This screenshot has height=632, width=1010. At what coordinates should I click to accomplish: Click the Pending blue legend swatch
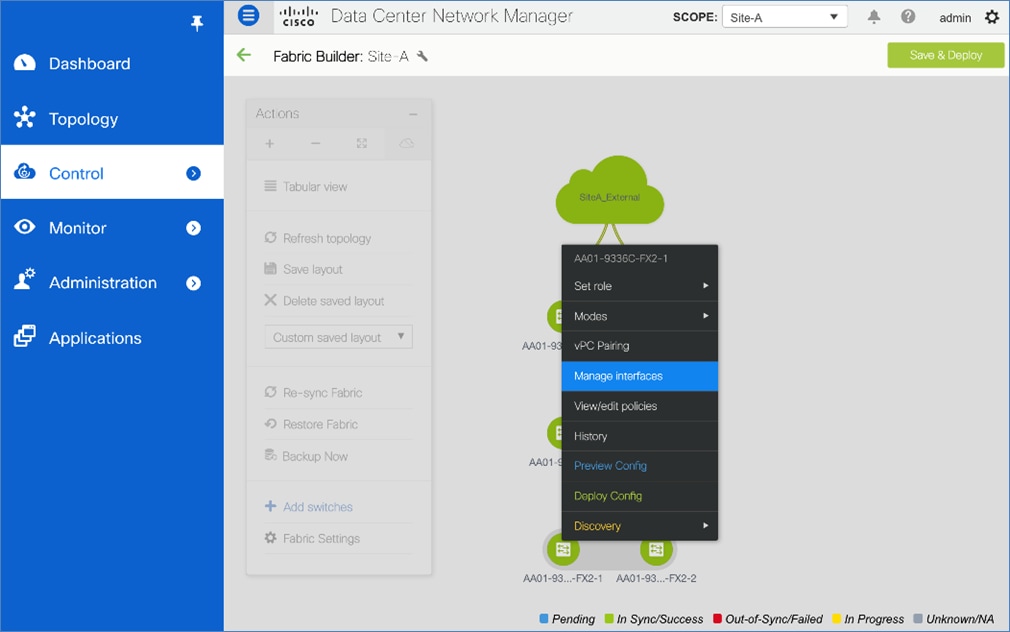[x=544, y=618]
